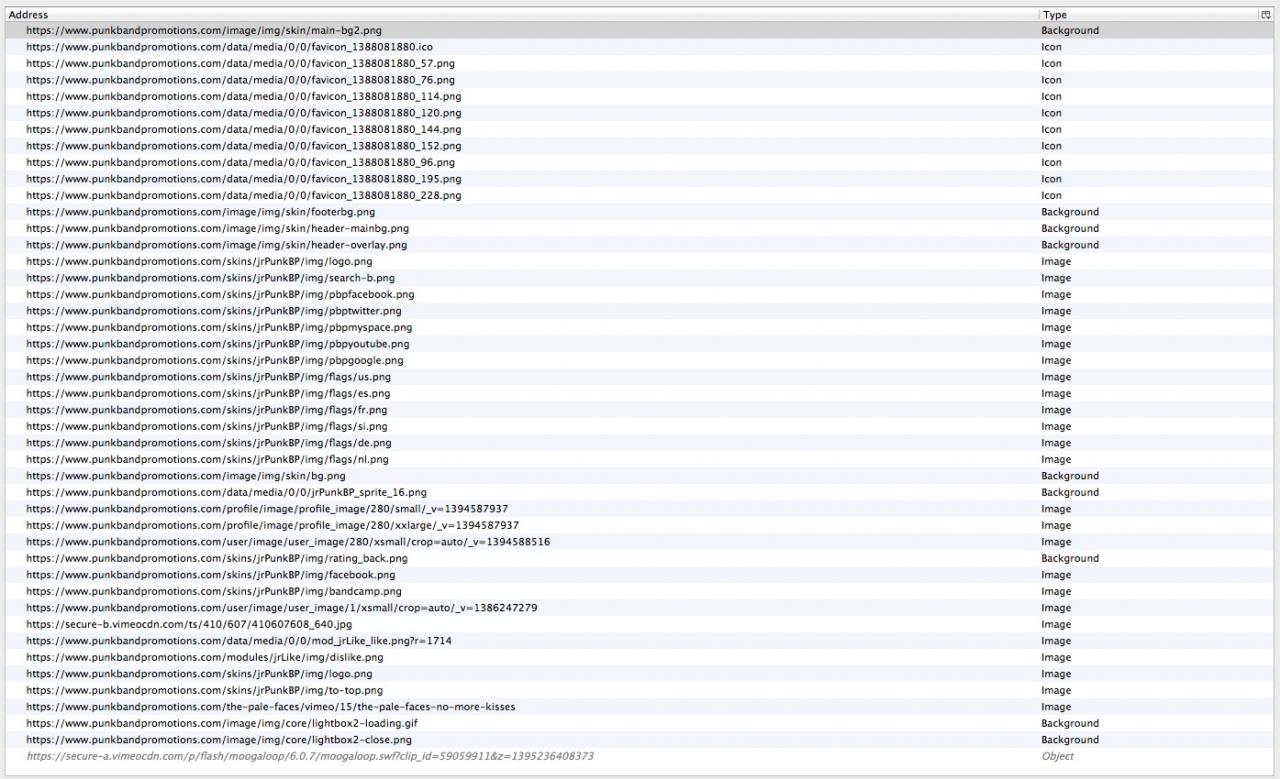Click the favicon_1388081880_96.png entry
This screenshot has width=1280, height=779.
coord(640,163)
